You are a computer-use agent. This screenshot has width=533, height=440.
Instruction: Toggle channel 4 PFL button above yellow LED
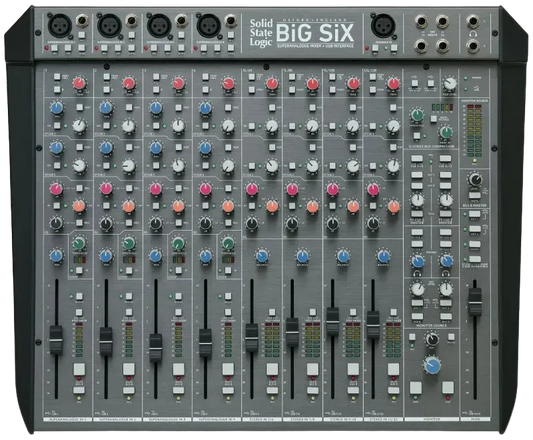pos(228,390)
